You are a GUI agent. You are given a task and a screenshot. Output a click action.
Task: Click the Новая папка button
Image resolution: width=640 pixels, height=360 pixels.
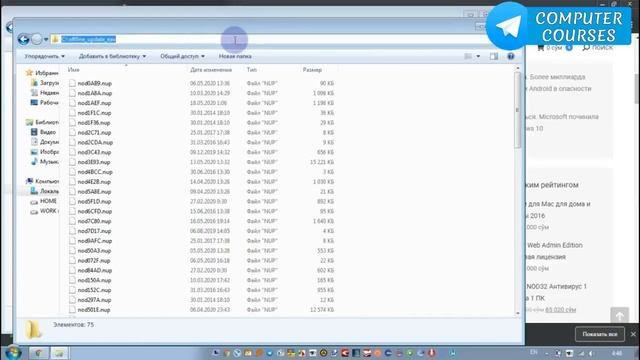click(235, 56)
